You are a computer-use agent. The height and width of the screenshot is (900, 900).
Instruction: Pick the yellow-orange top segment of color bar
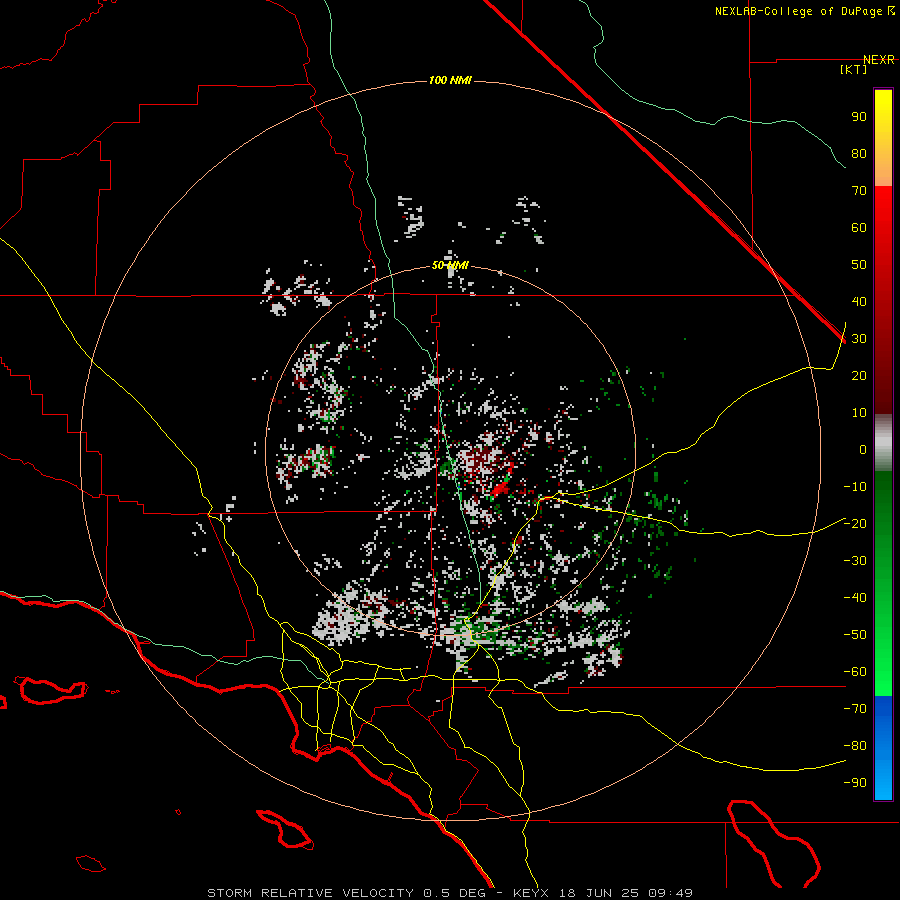(x=883, y=138)
